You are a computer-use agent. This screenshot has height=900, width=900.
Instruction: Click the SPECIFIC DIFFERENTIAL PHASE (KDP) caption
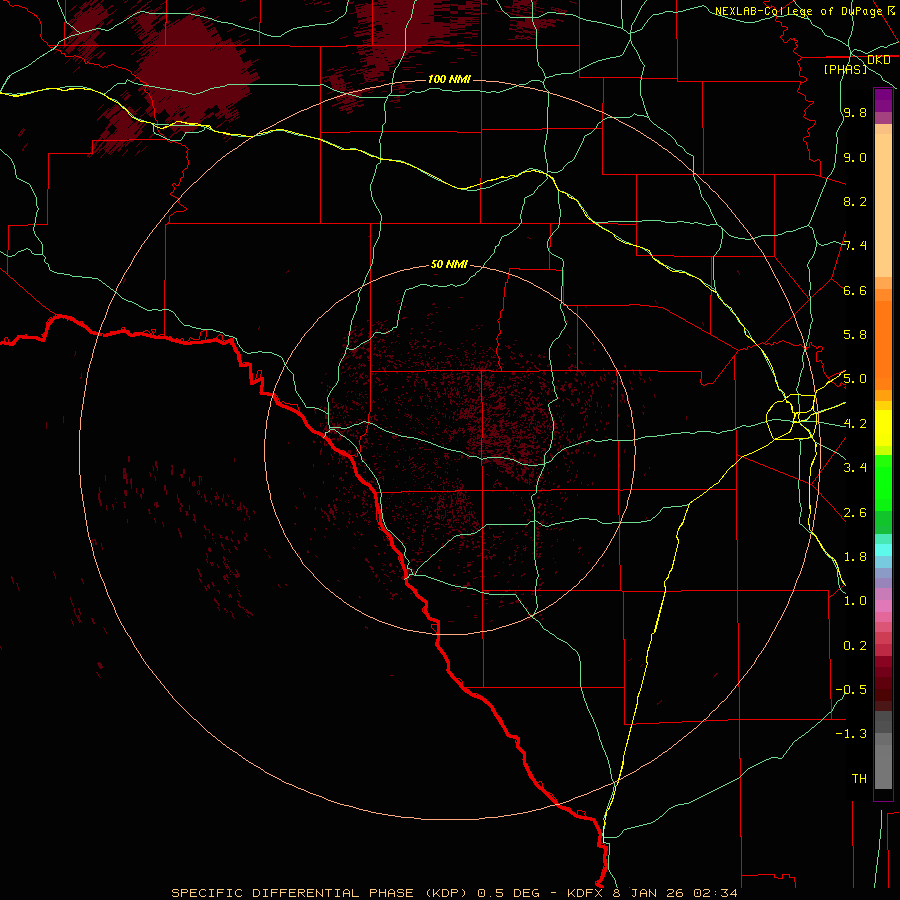[x=320, y=893]
